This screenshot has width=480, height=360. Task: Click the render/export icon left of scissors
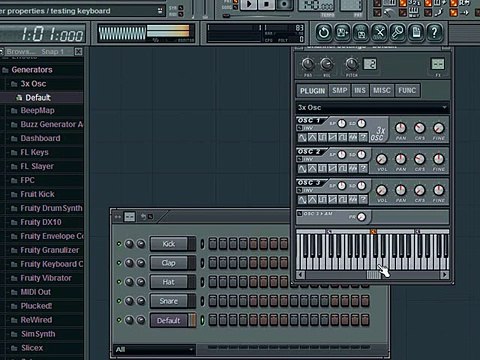[x=361, y=33]
